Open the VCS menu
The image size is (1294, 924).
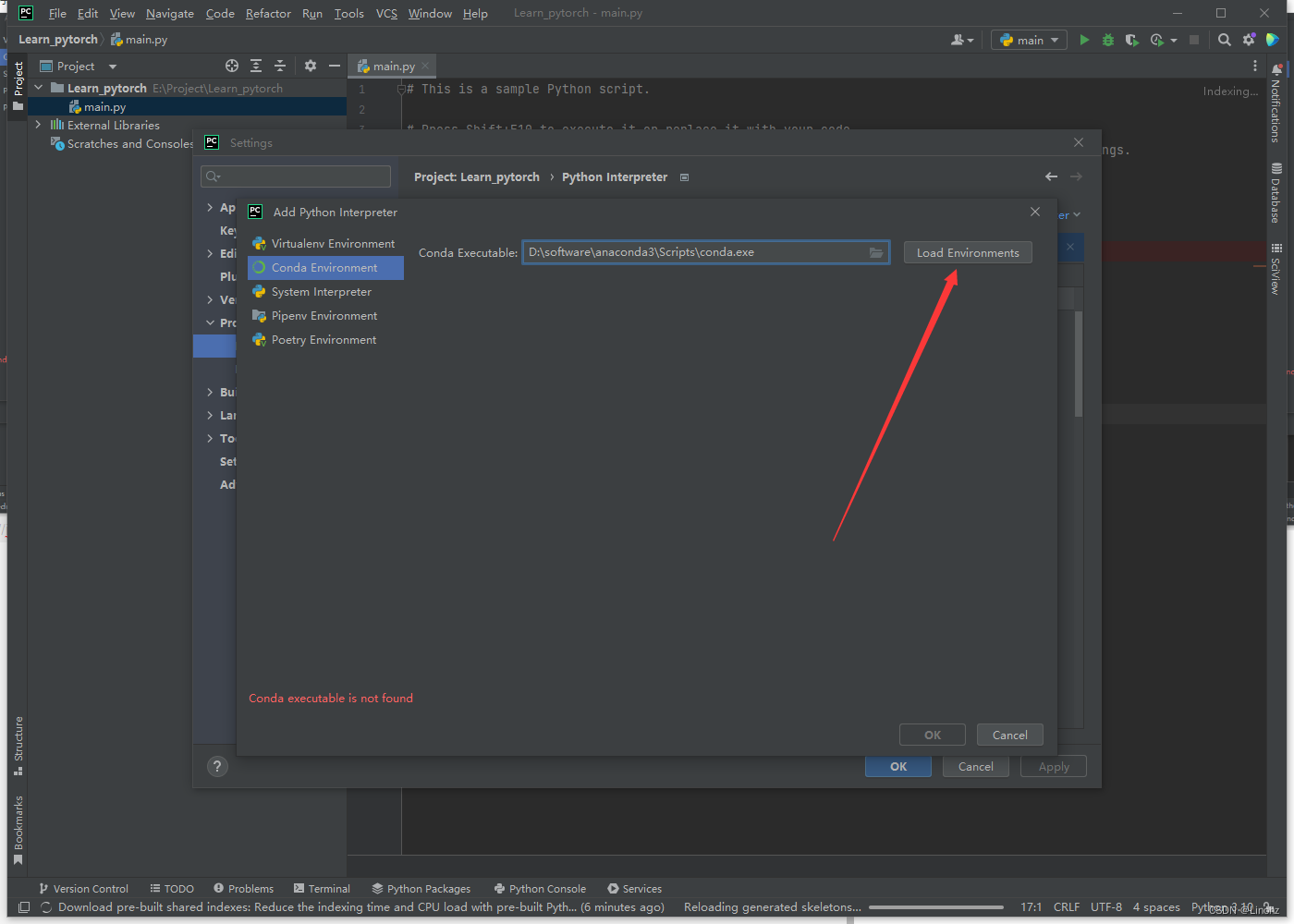tap(386, 13)
